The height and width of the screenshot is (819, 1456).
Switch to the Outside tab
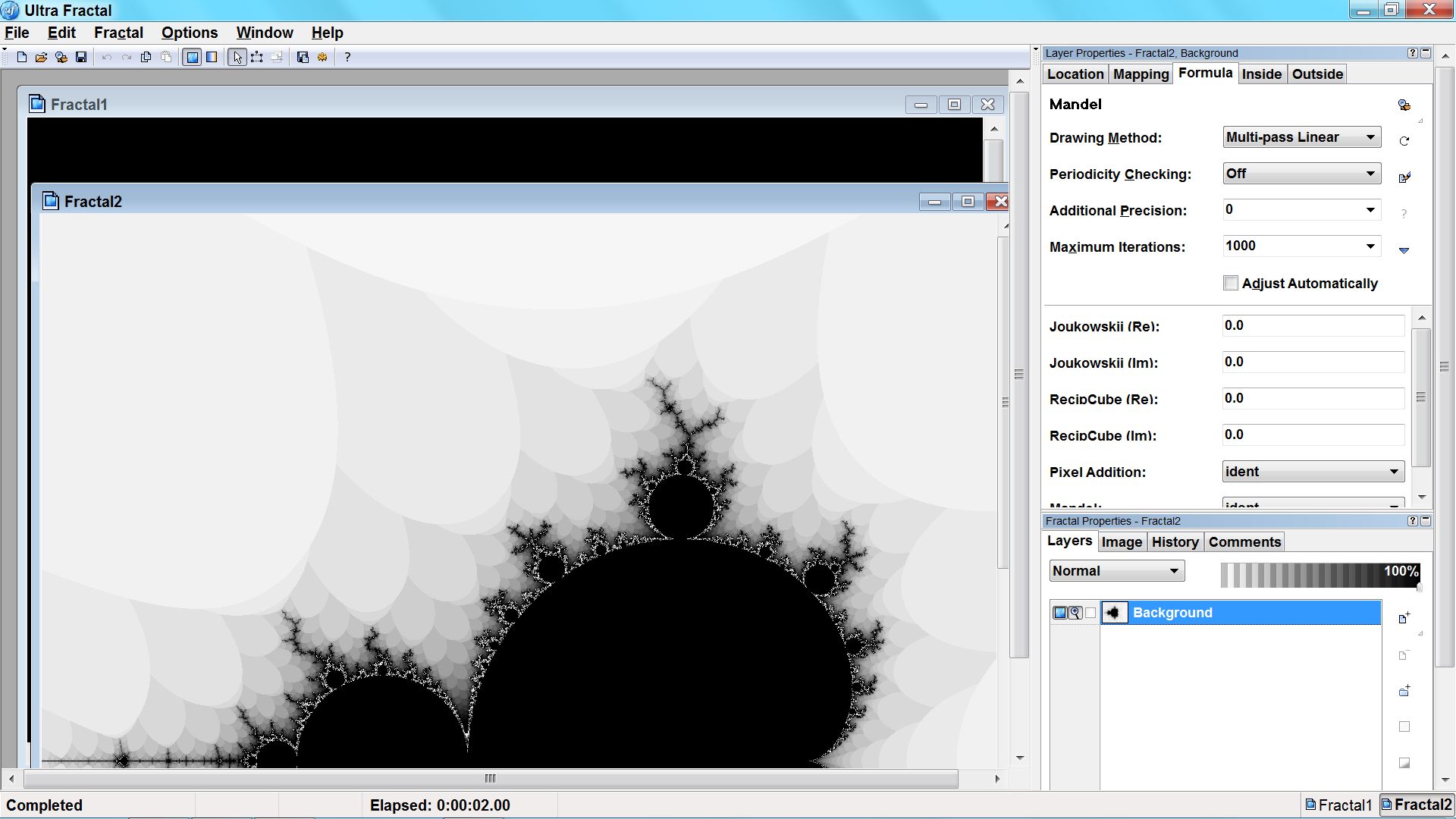tap(1317, 74)
